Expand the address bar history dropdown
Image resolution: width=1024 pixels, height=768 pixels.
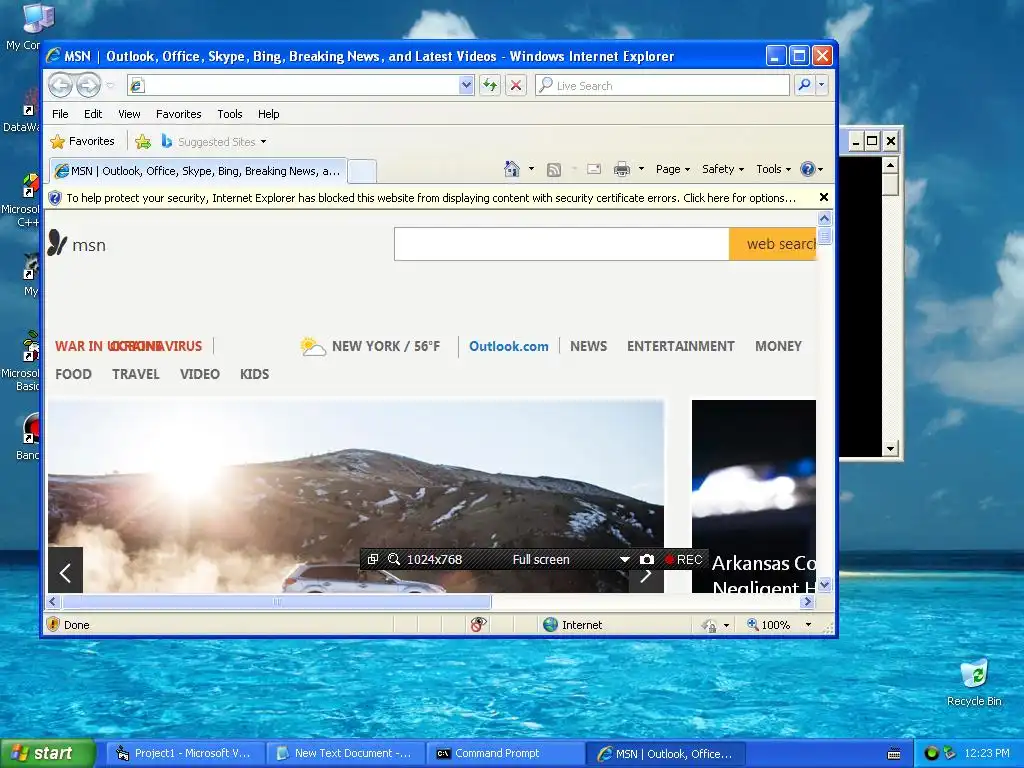click(466, 85)
